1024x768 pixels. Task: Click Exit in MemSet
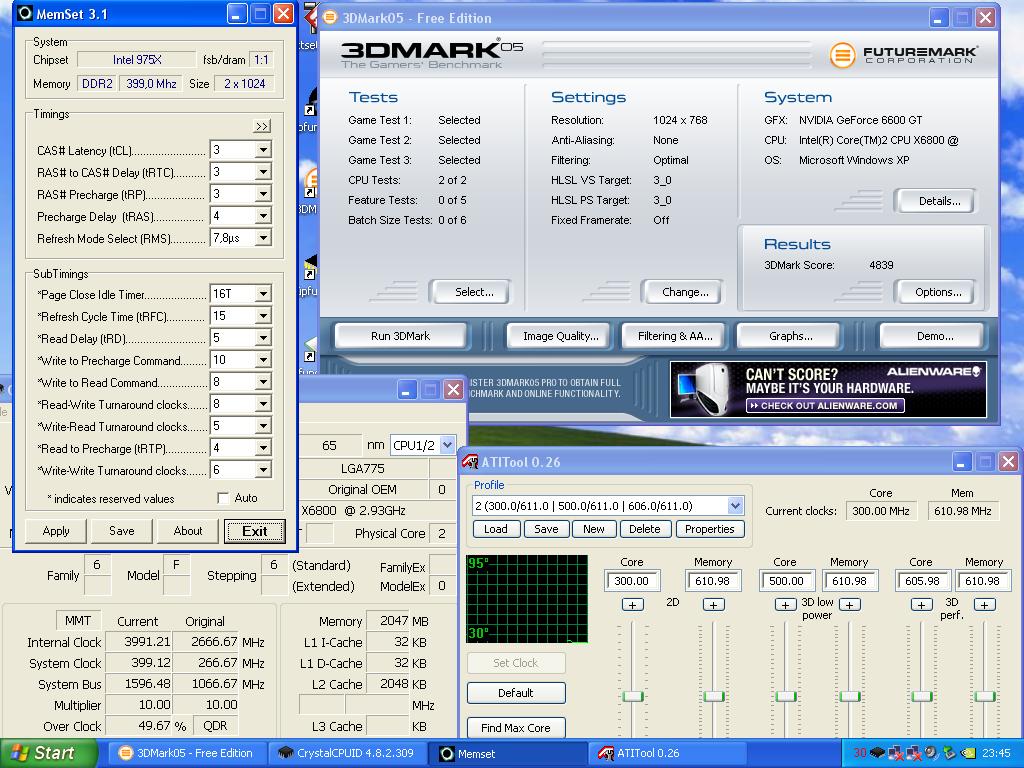click(x=255, y=531)
